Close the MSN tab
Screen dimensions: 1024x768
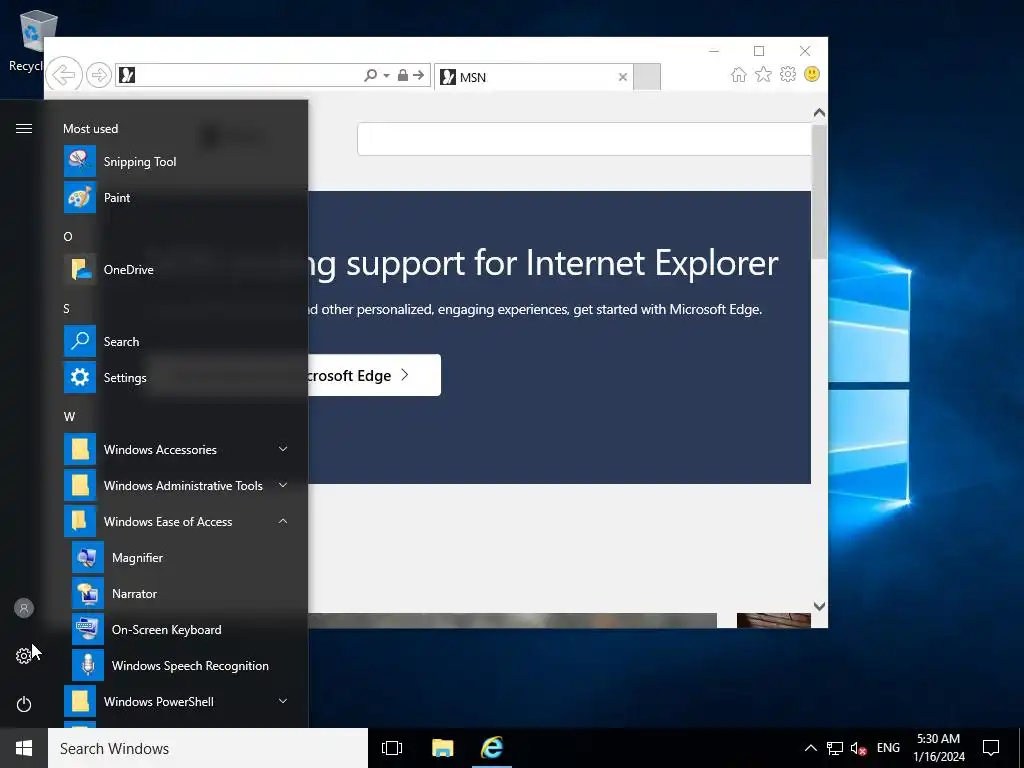[623, 77]
